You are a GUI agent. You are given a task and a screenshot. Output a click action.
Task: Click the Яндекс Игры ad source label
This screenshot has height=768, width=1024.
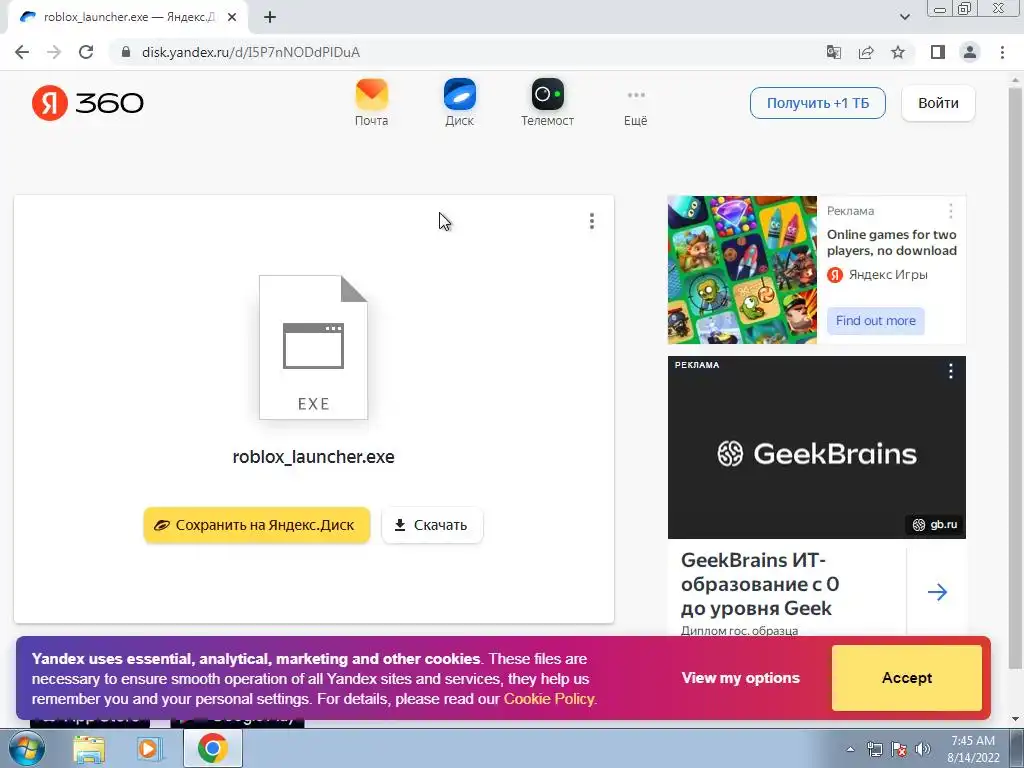(x=877, y=275)
